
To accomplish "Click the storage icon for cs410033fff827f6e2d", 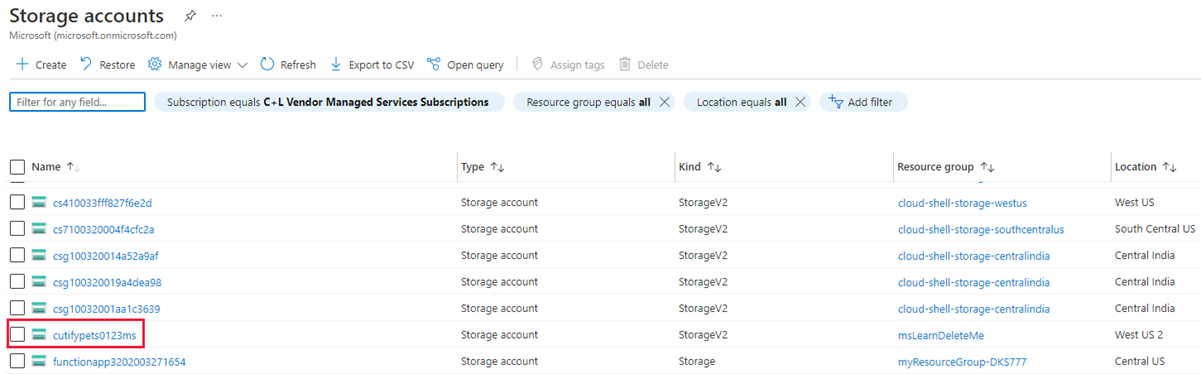I will click(40, 203).
